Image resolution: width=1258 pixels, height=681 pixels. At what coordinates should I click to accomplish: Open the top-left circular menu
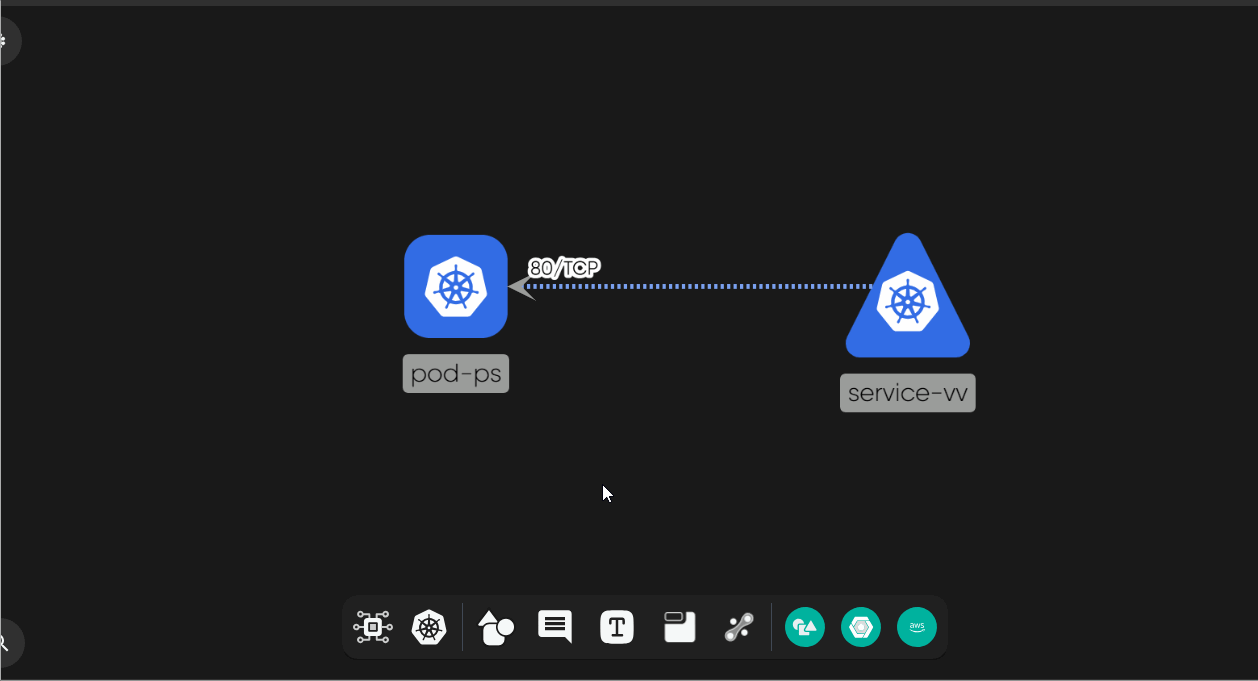[x=5, y=41]
